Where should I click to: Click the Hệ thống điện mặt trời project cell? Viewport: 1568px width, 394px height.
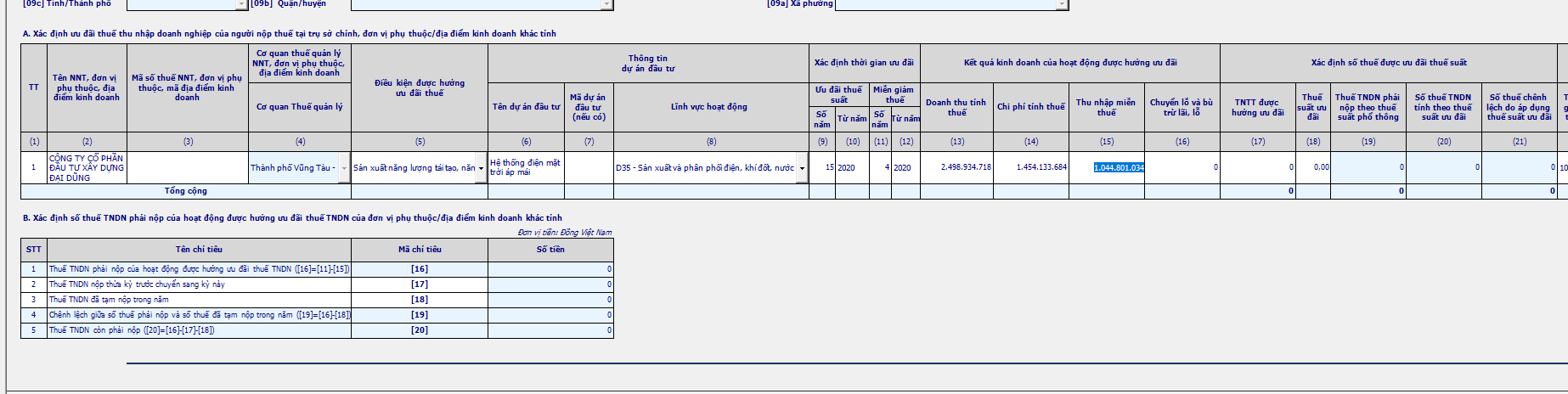coord(525,168)
